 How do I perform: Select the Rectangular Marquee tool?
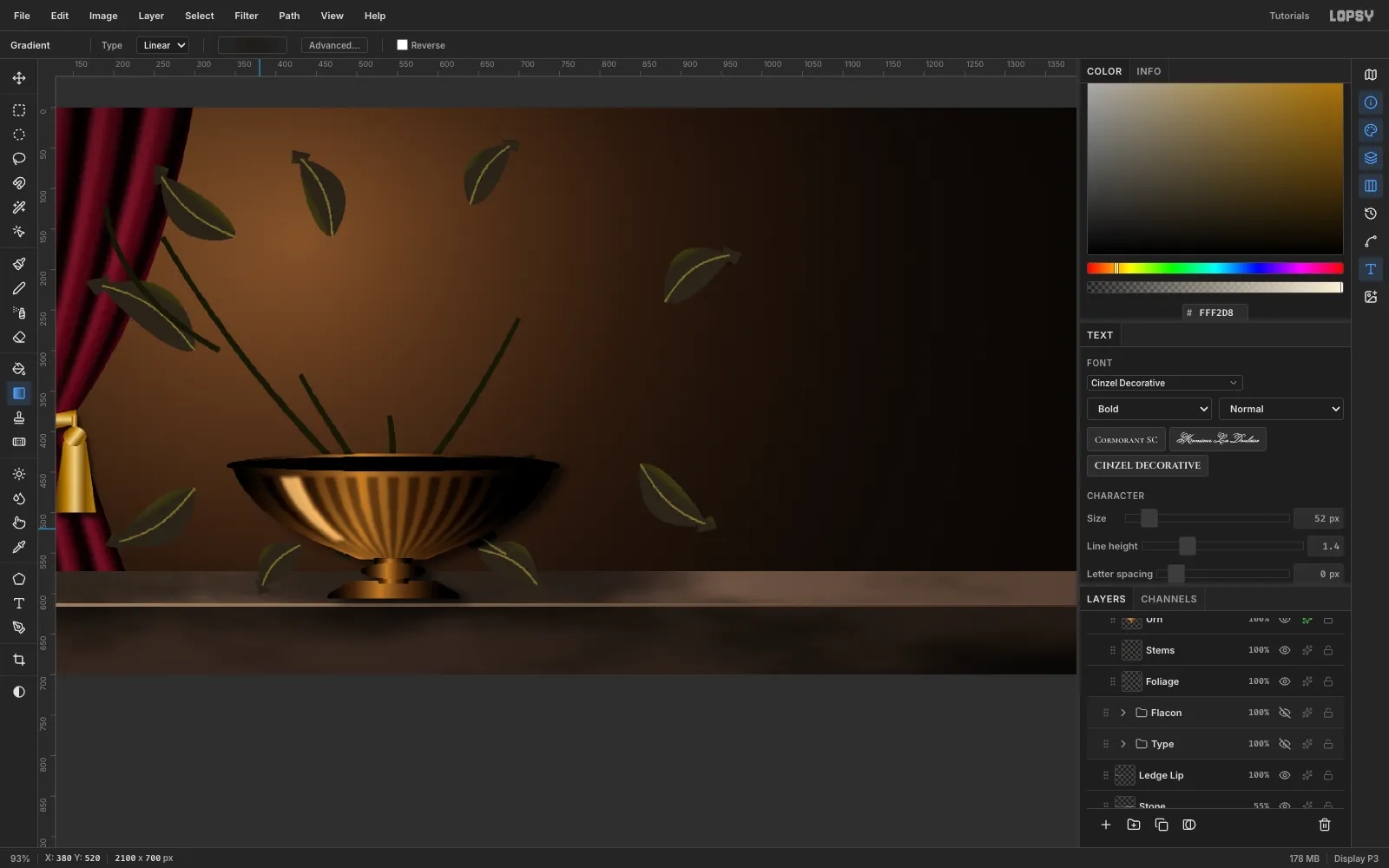click(x=19, y=110)
